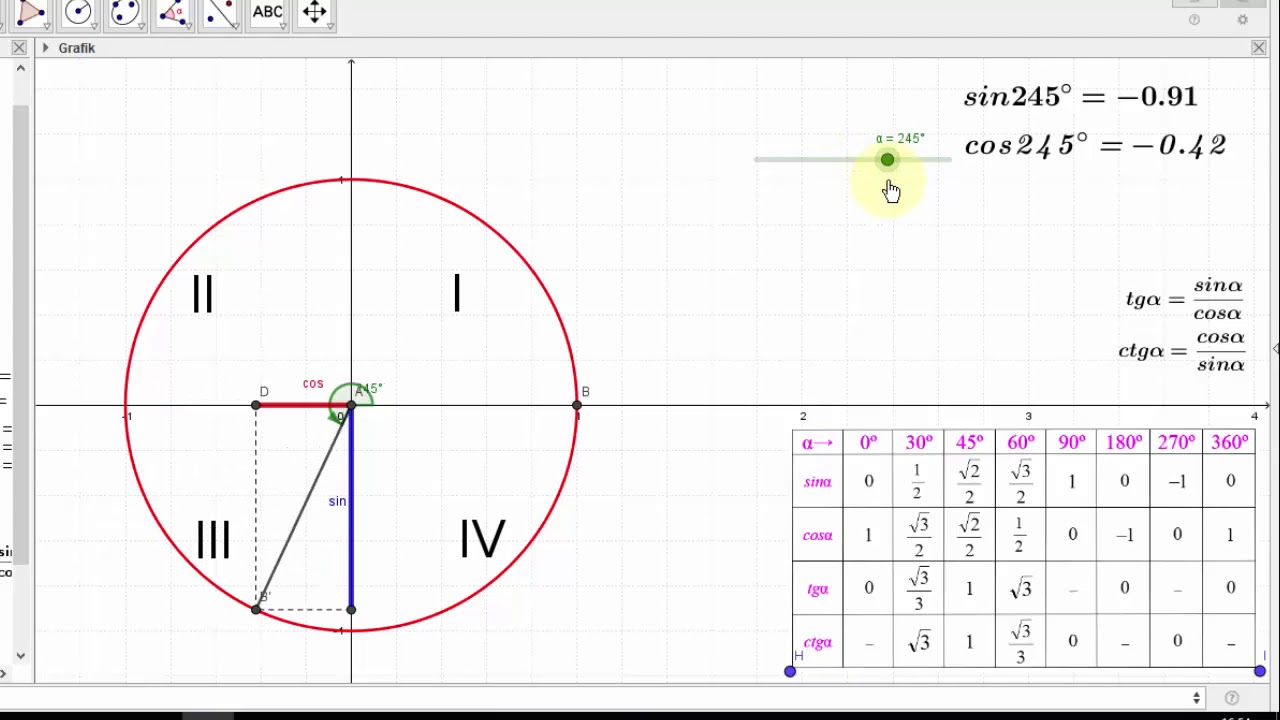Click the sin245° = −0.91 text

pyautogui.click(x=1080, y=96)
